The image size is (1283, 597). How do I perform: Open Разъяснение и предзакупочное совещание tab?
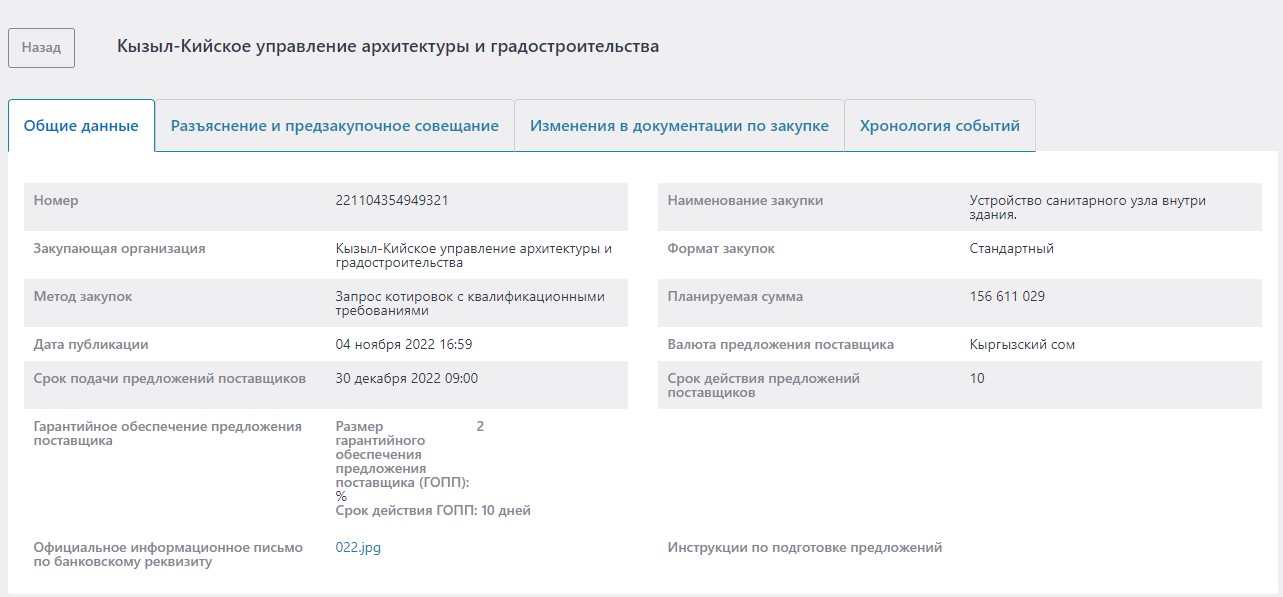click(334, 126)
